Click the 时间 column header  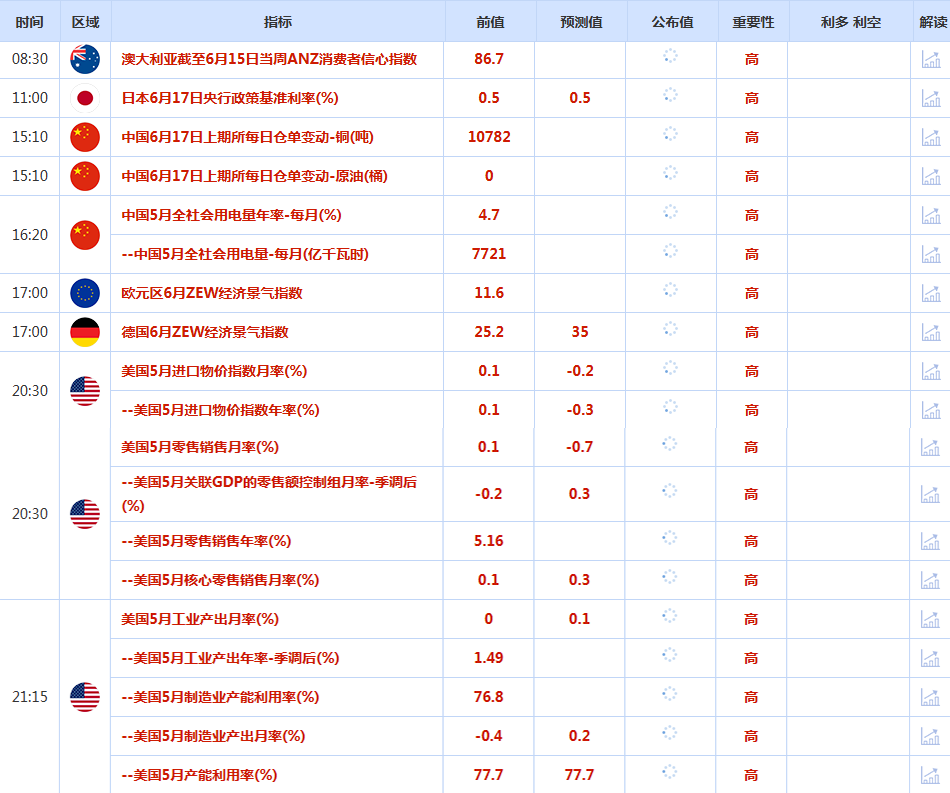(x=30, y=22)
